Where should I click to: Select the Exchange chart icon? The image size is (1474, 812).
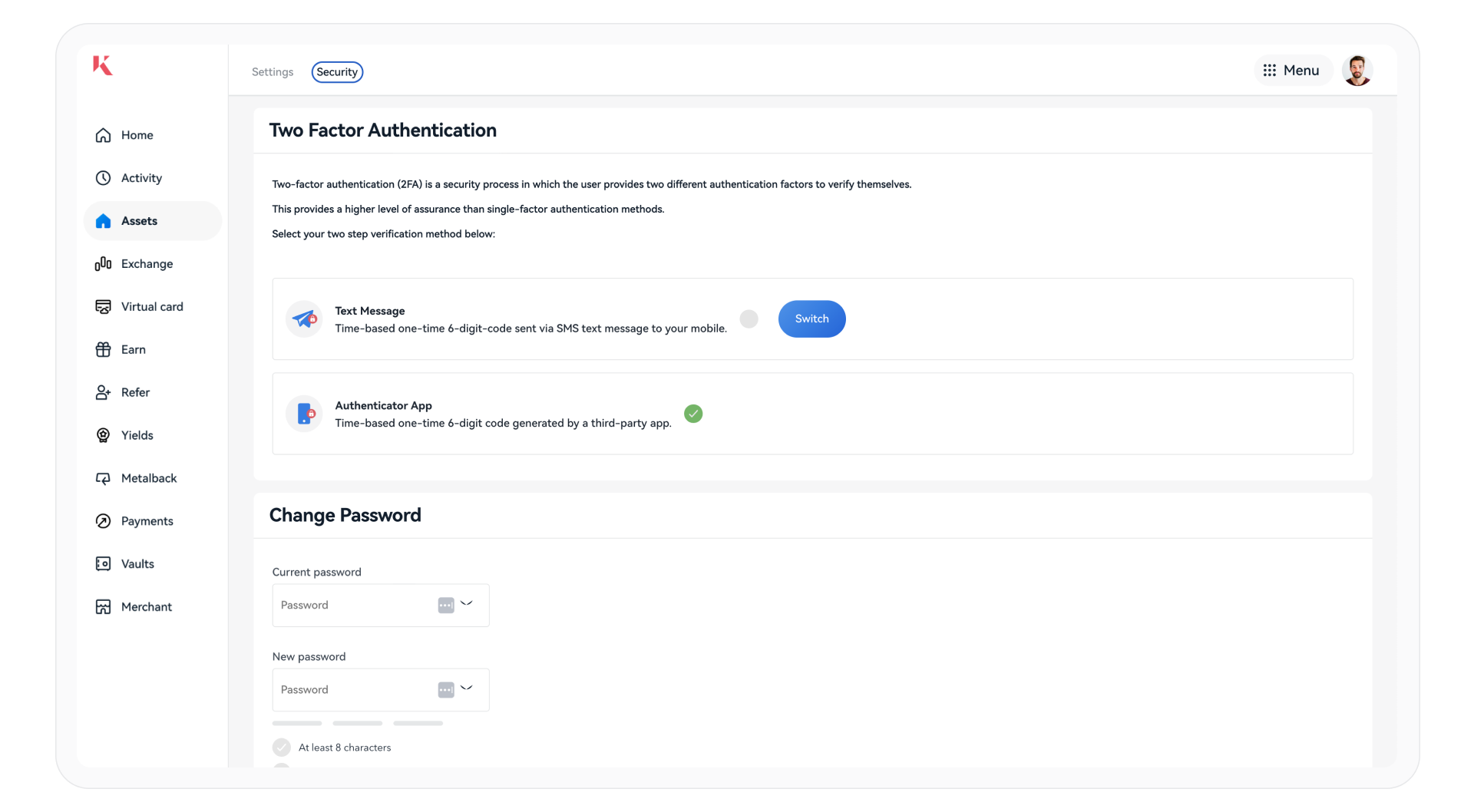[103, 264]
